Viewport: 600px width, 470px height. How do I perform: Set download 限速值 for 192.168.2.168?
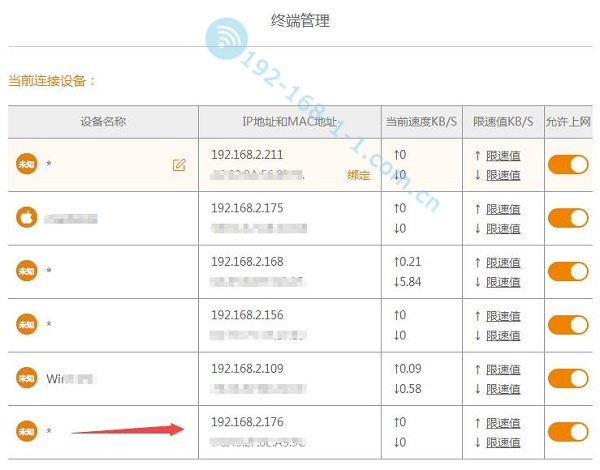click(x=503, y=282)
